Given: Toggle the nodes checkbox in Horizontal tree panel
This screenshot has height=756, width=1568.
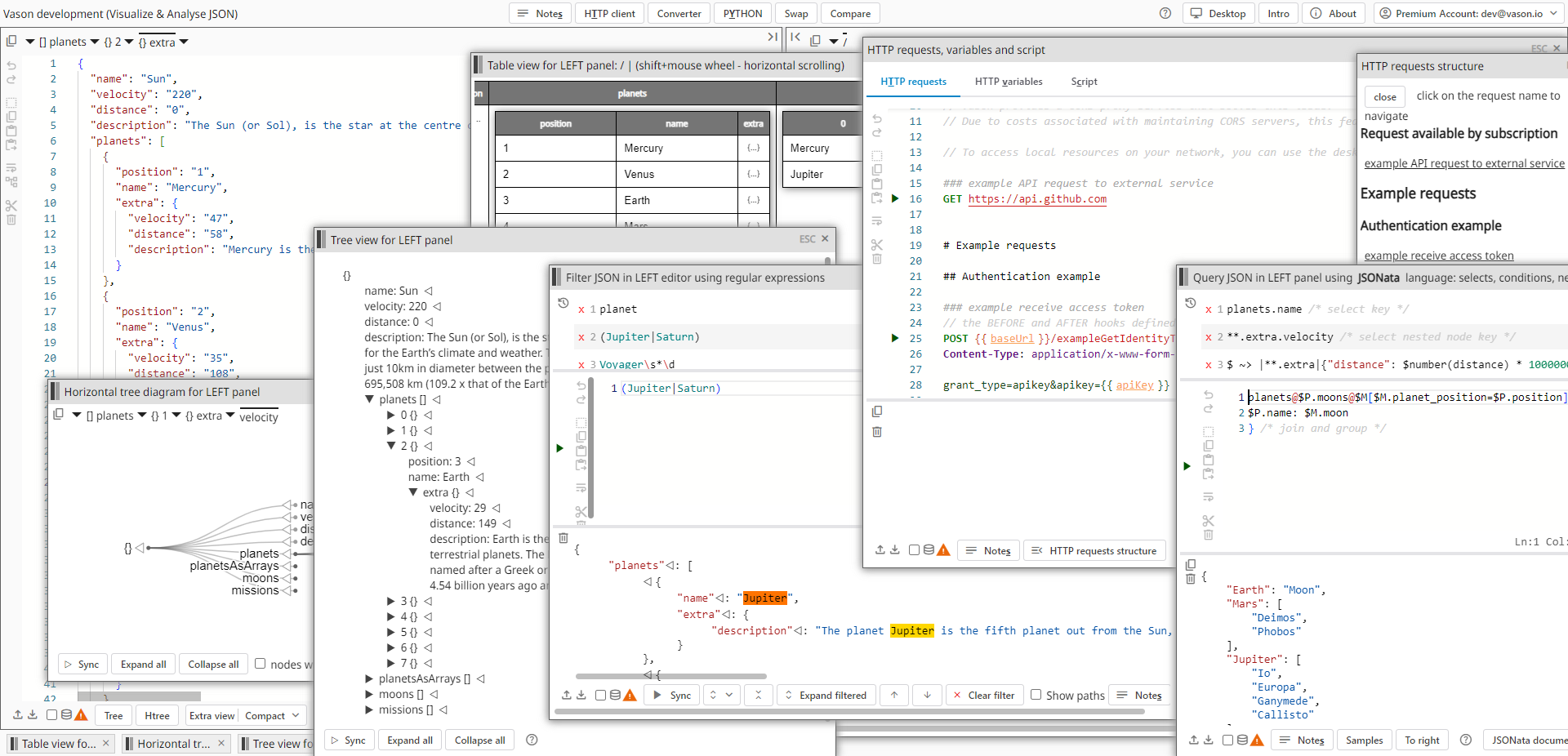Looking at the screenshot, I should click(x=261, y=664).
